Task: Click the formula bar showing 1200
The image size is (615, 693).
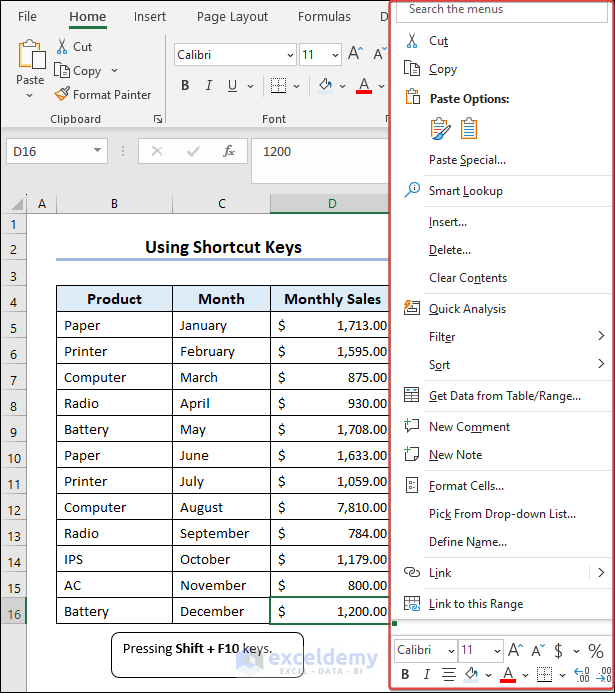Action: pyautogui.click(x=320, y=160)
